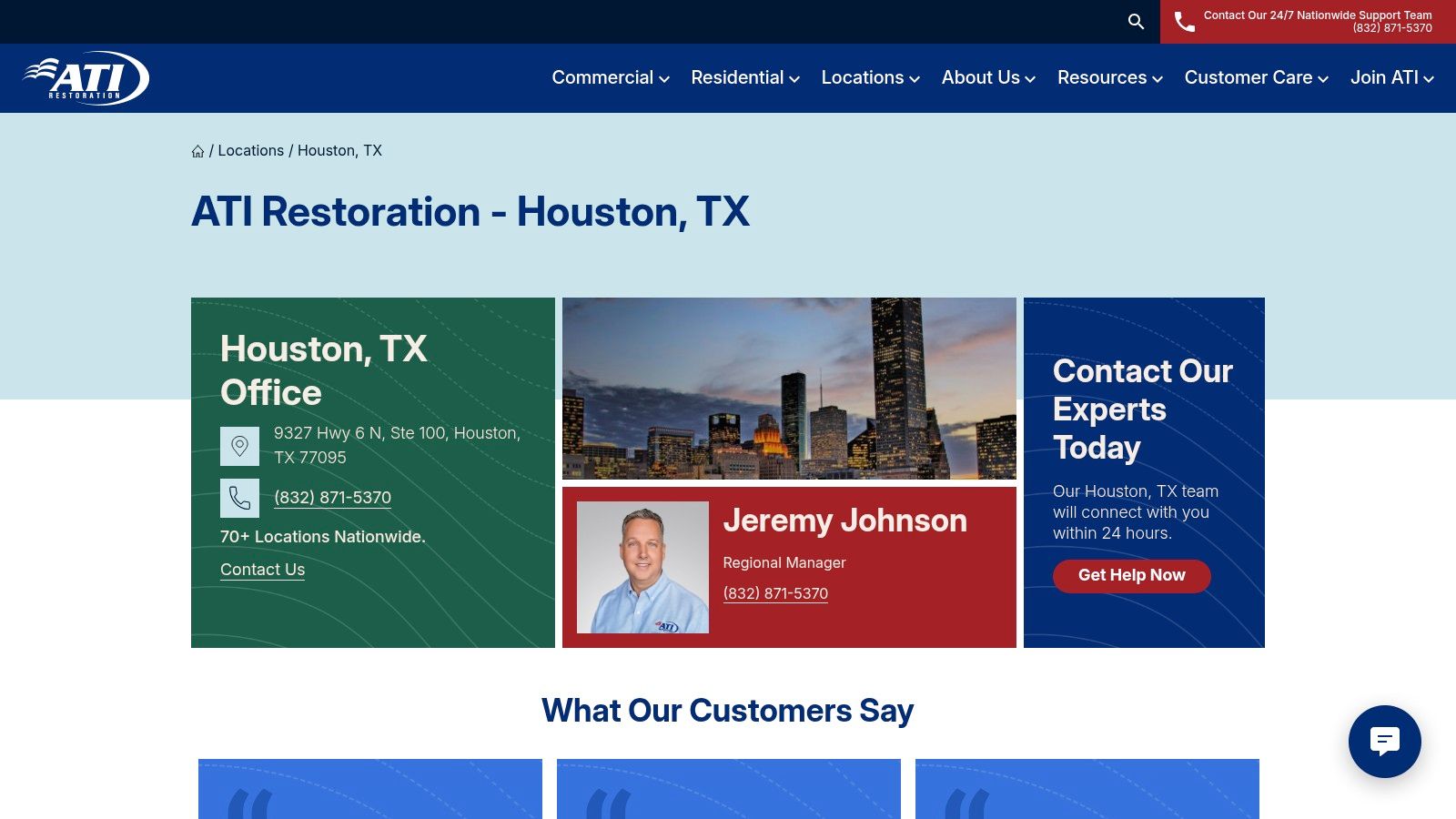The width and height of the screenshot is (1456, 819).
Task: Click the Get Help Now button
Action: pos(1132,576)
